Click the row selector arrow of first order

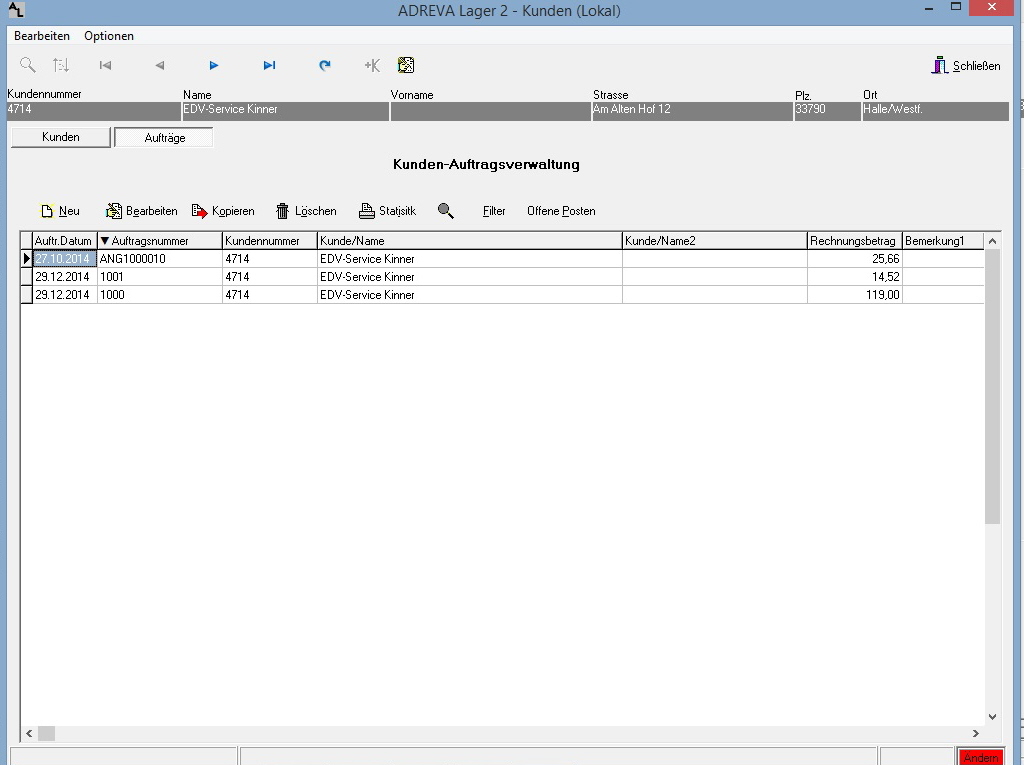(x=26, y=259)
